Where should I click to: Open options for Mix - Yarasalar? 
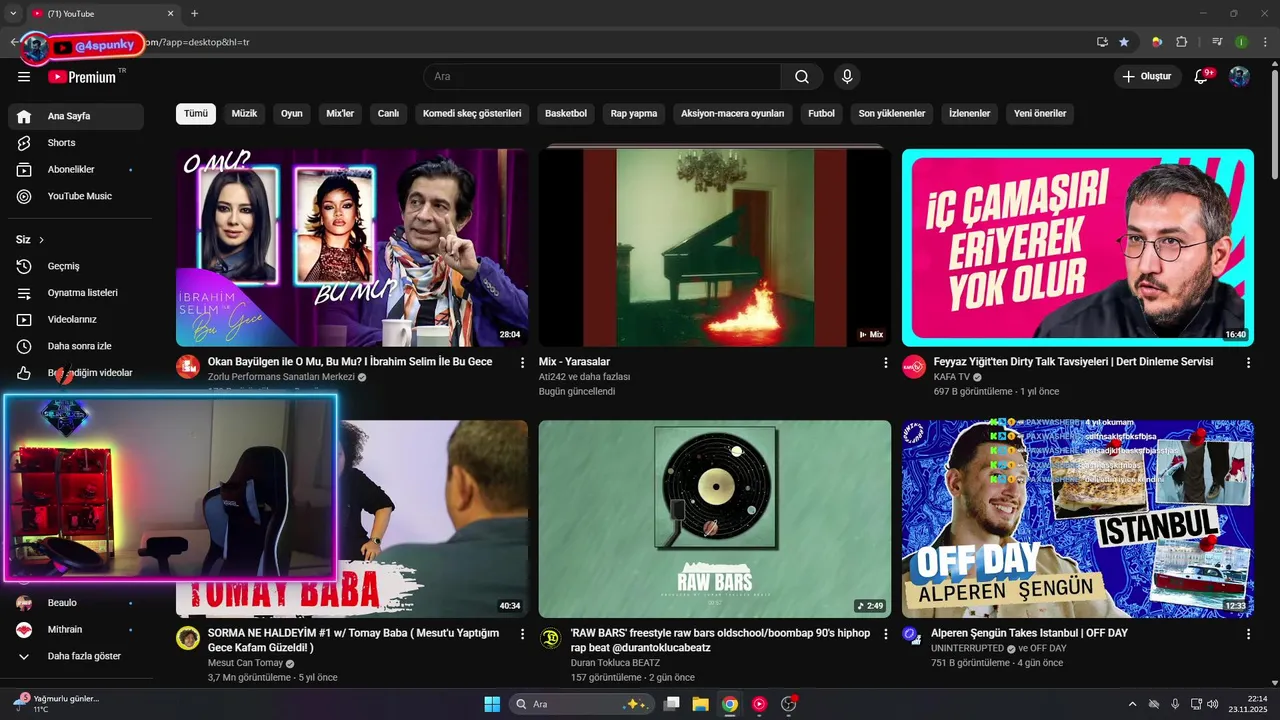pyautogui.click(x=885, y=363)
